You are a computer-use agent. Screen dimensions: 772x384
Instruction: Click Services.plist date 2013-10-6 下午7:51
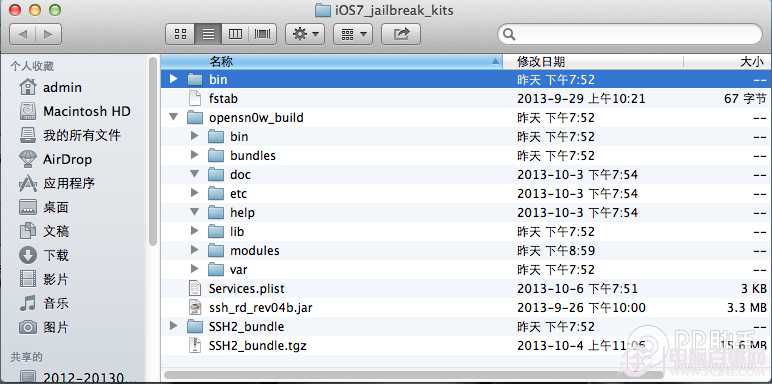(578, 288)
